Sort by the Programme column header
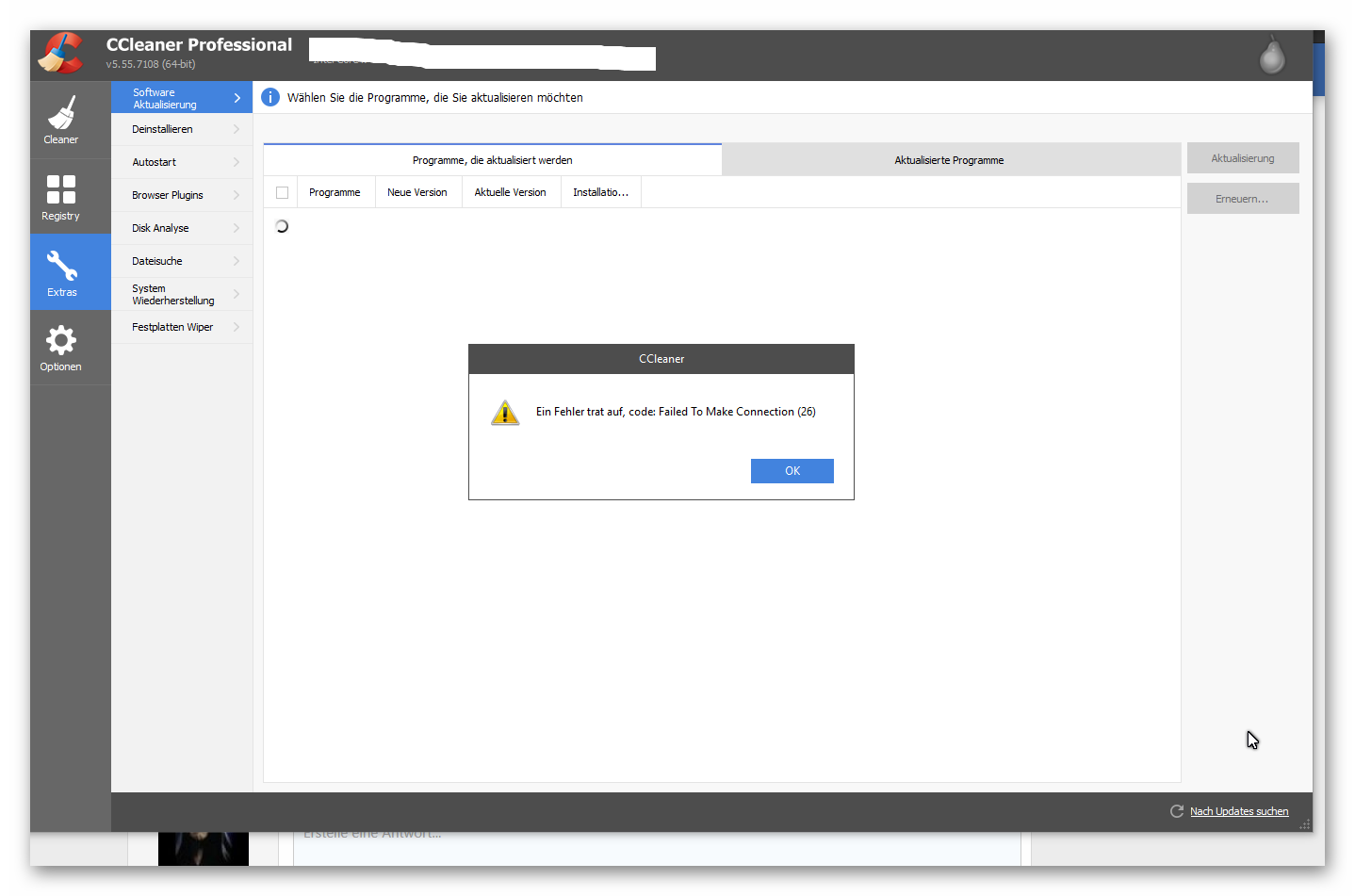Image resolution: width=1355 pixels, height=896 pixels. (x=336, y=192)
